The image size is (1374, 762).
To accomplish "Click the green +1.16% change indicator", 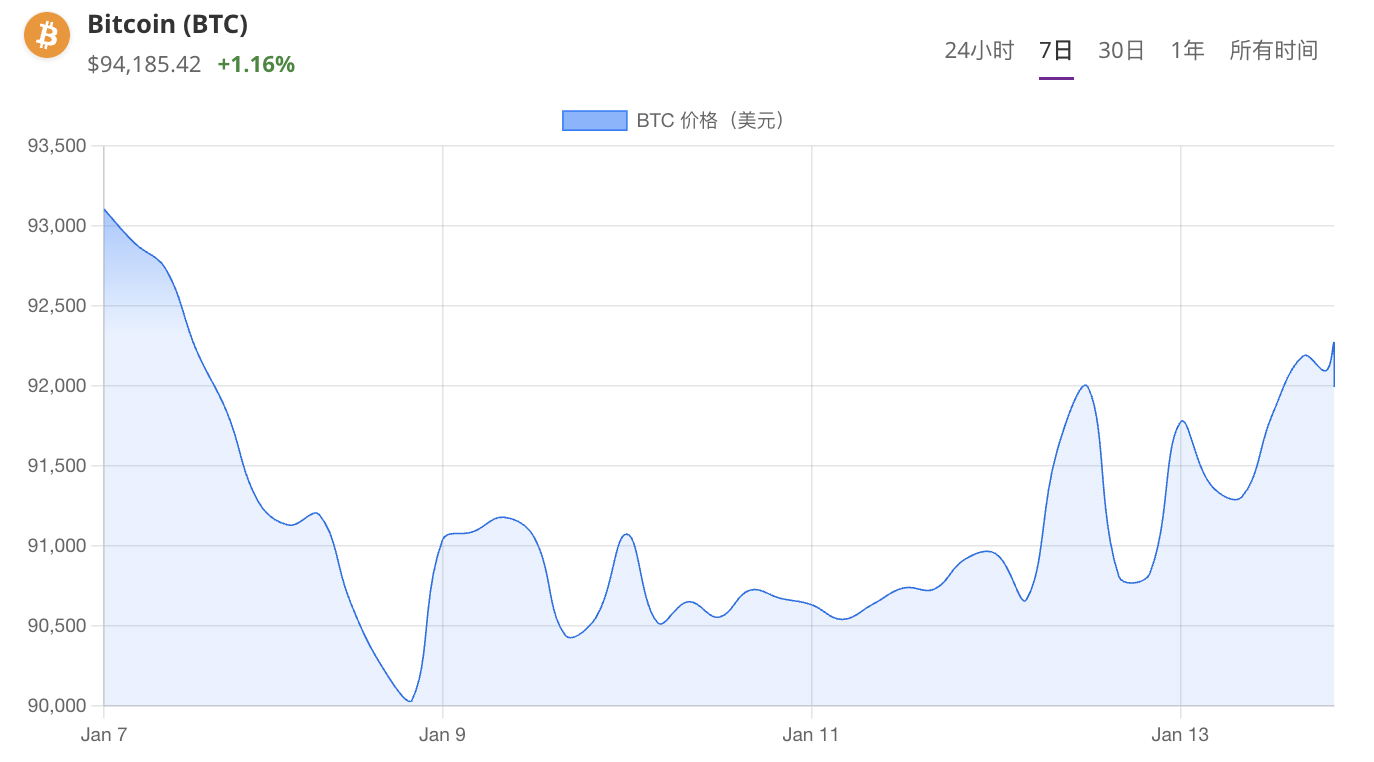I will [x=256, y=65].
